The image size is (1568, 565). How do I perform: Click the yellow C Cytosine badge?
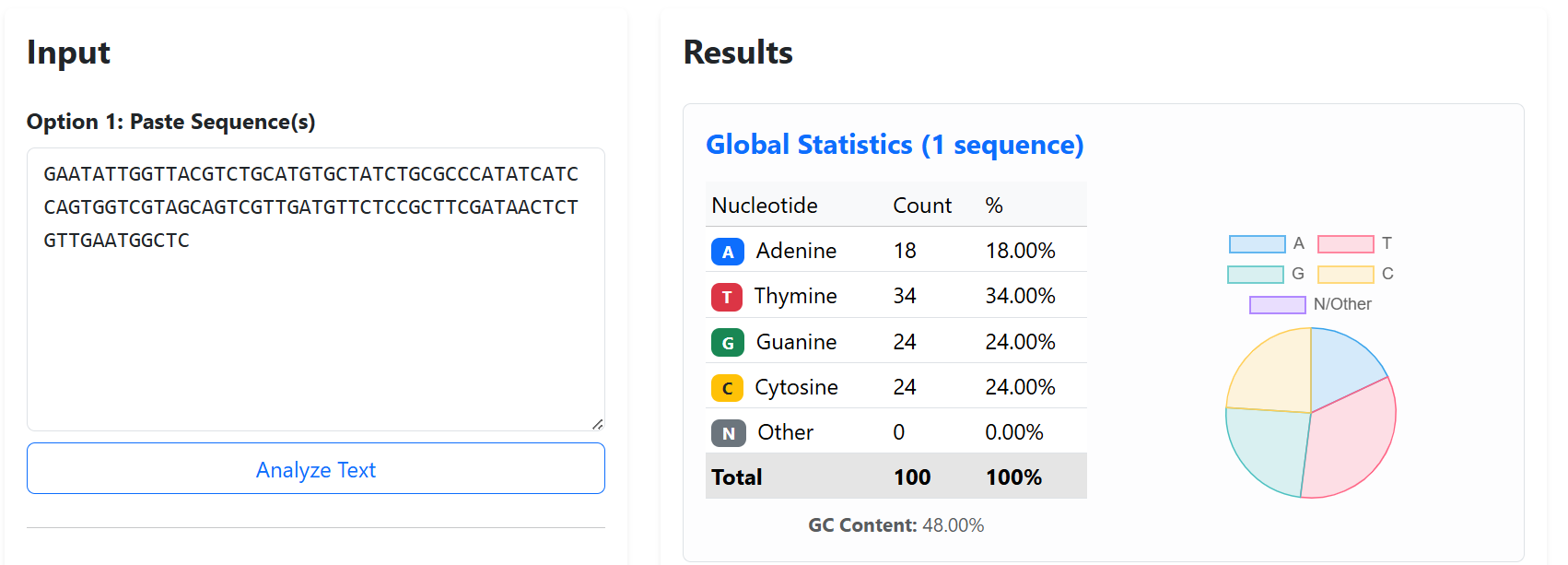pyautogui.click(x=727, y=388)
